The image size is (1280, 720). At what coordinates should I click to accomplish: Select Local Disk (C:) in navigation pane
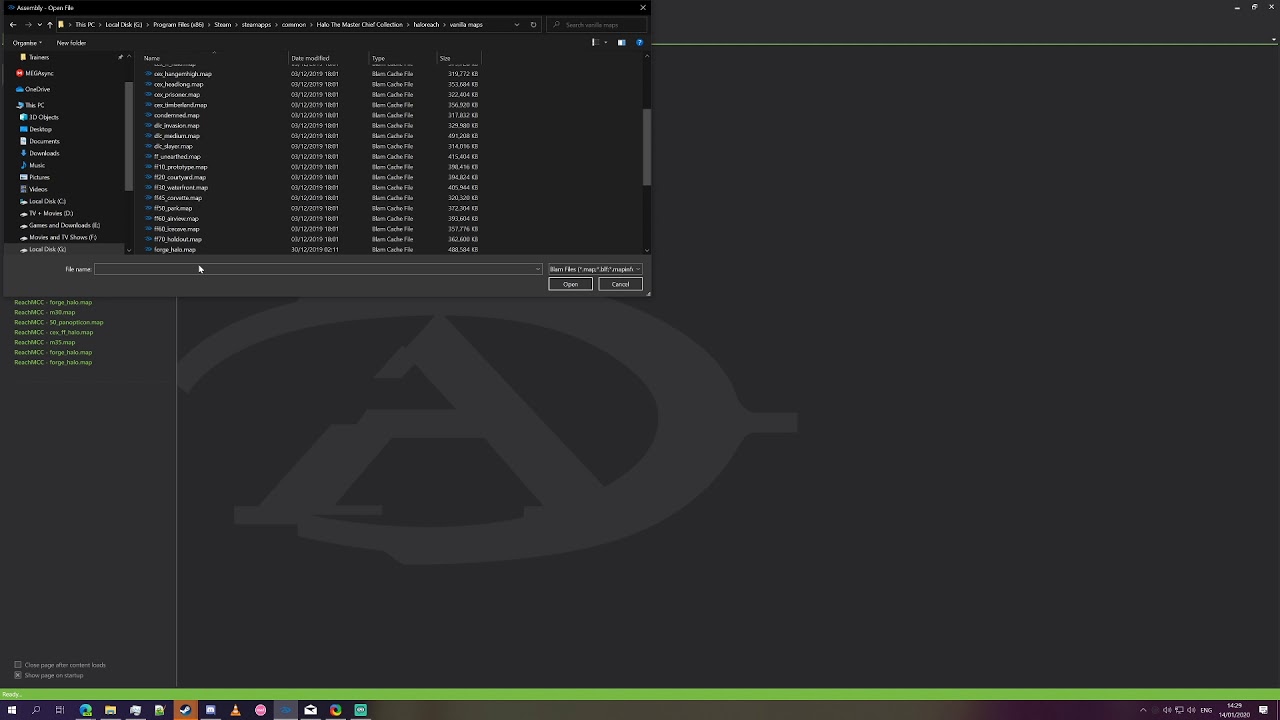tap(46, 201)
